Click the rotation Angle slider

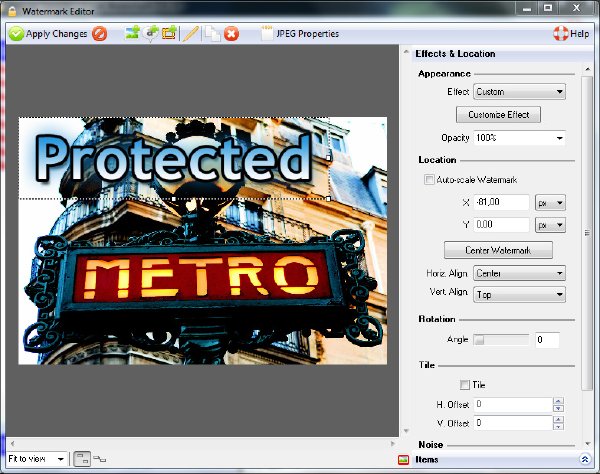501,340
